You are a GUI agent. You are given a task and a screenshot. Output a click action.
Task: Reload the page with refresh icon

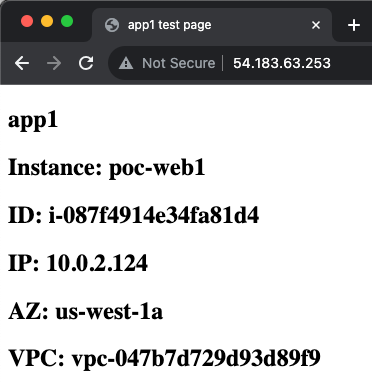pyautogui.click(x=86, y=63)
